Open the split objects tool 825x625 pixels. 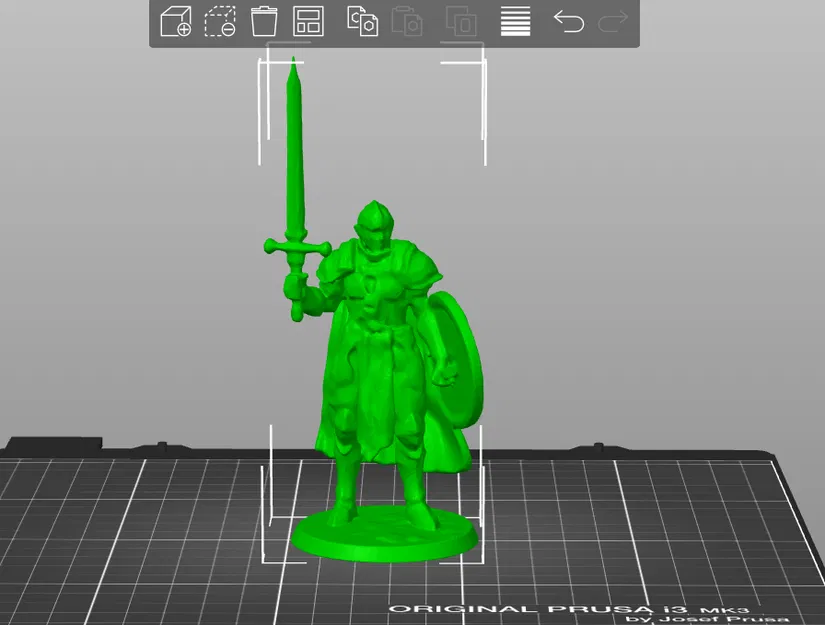311,22
